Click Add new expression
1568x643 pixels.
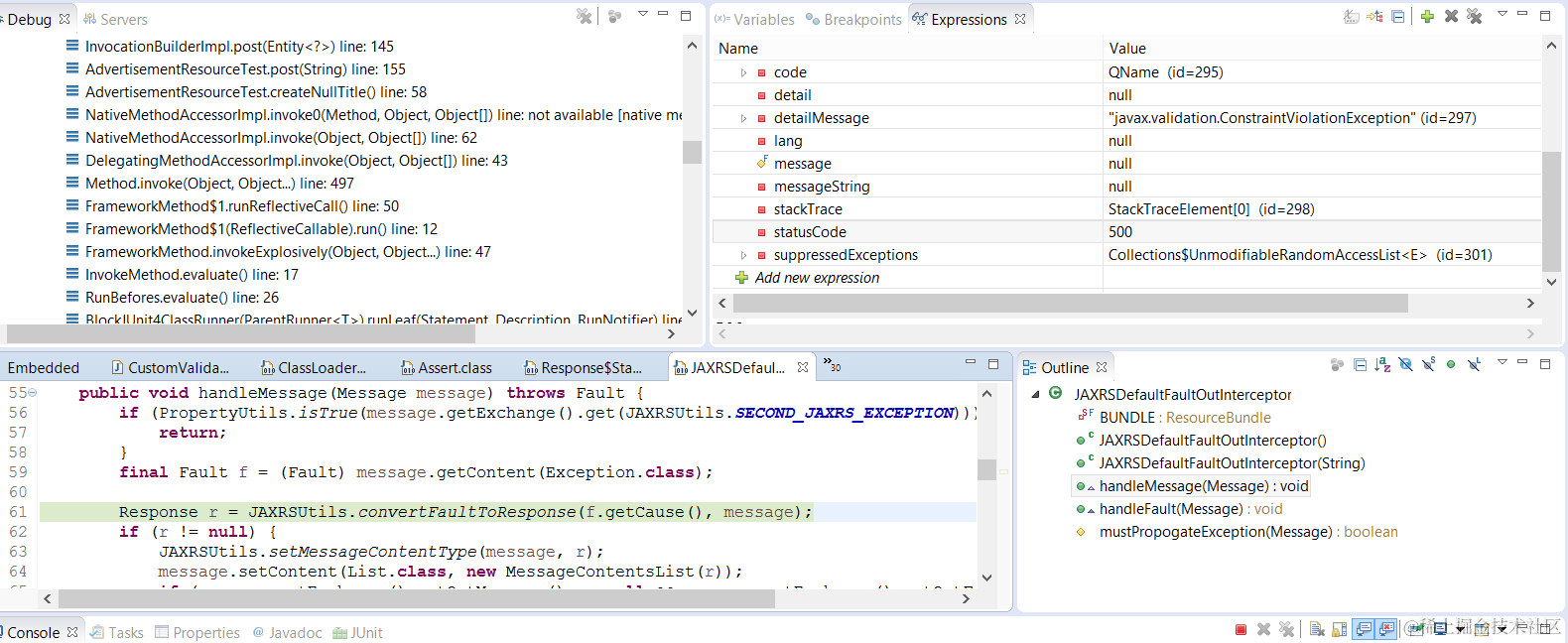click(817, 278)
